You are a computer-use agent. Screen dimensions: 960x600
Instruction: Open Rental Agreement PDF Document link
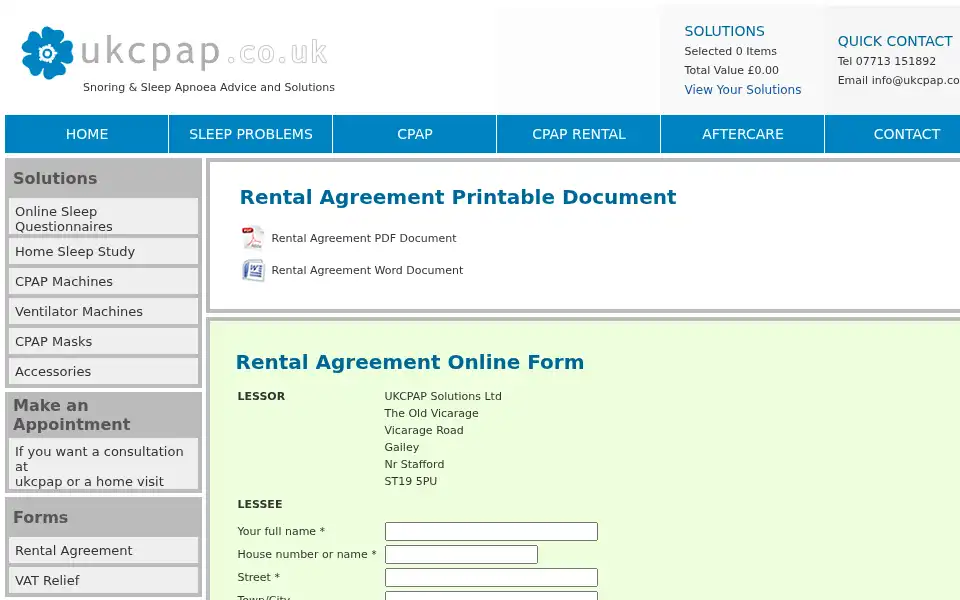pyautogui.click(x=364, y=238)
